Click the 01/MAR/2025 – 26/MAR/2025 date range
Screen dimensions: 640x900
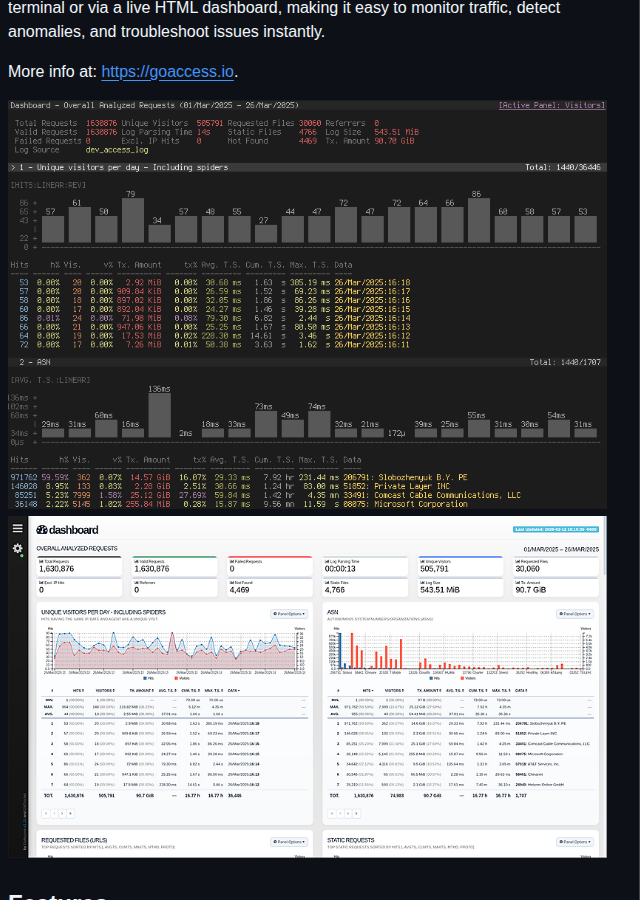click(x=561, y=549)
